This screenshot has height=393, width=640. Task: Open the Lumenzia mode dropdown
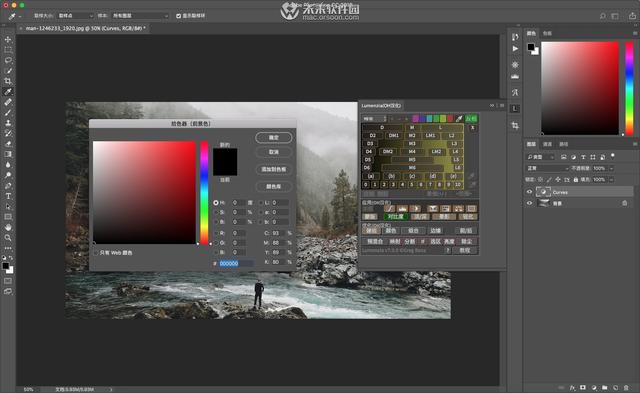point(374,119)
